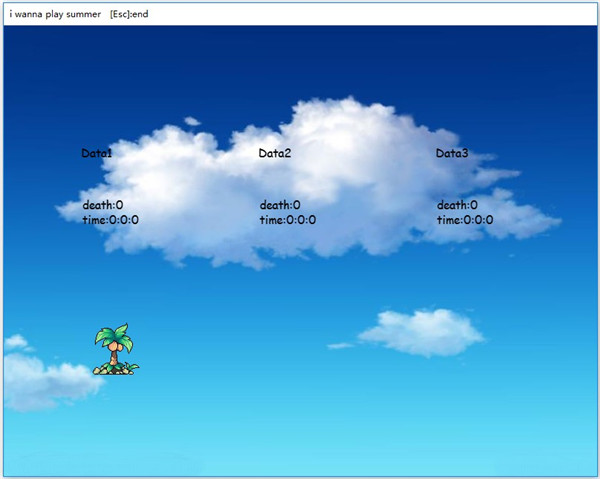Click the palm tree island selector
This screenshot has height=479, width=600.
(115, 348)
